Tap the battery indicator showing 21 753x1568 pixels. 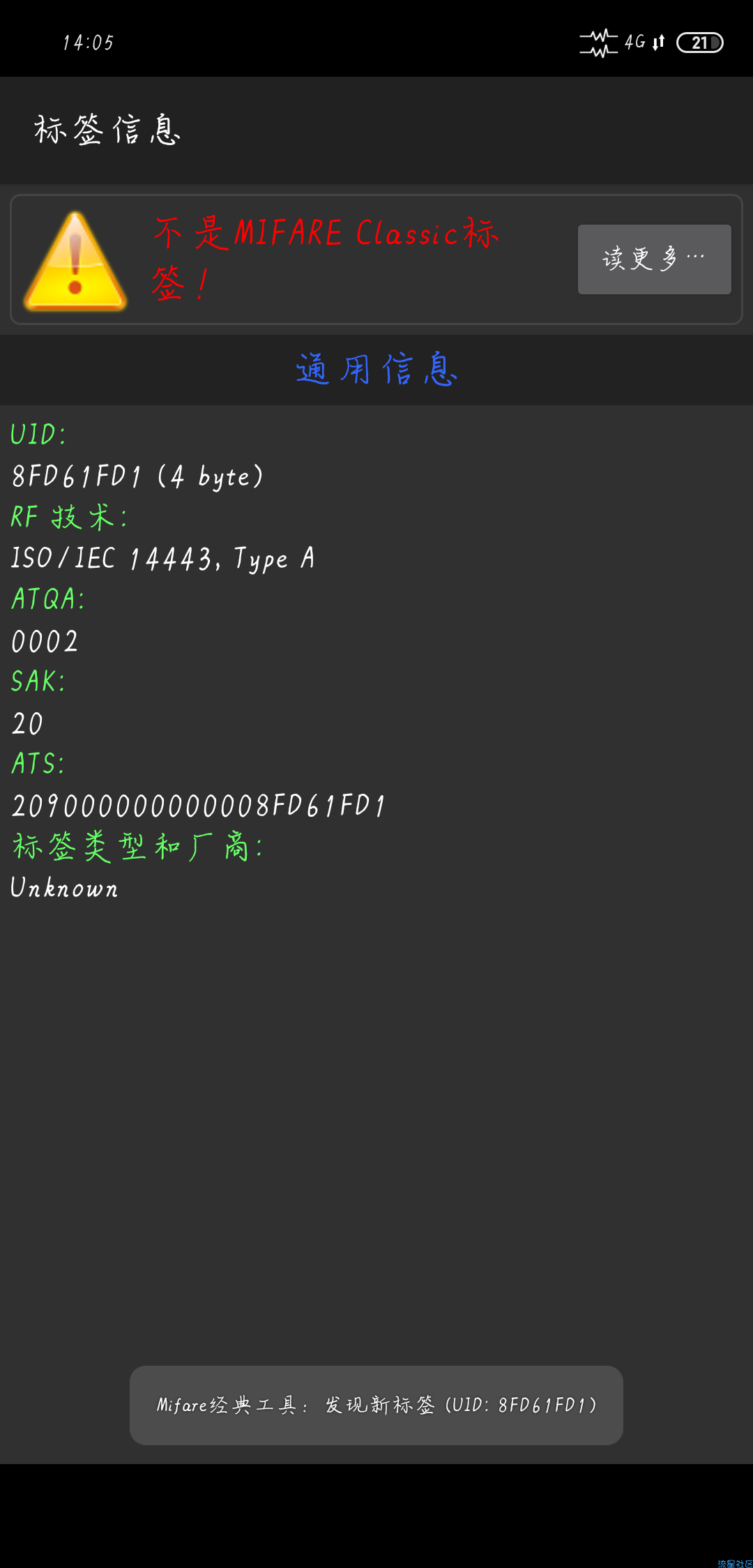pos(699,43)
